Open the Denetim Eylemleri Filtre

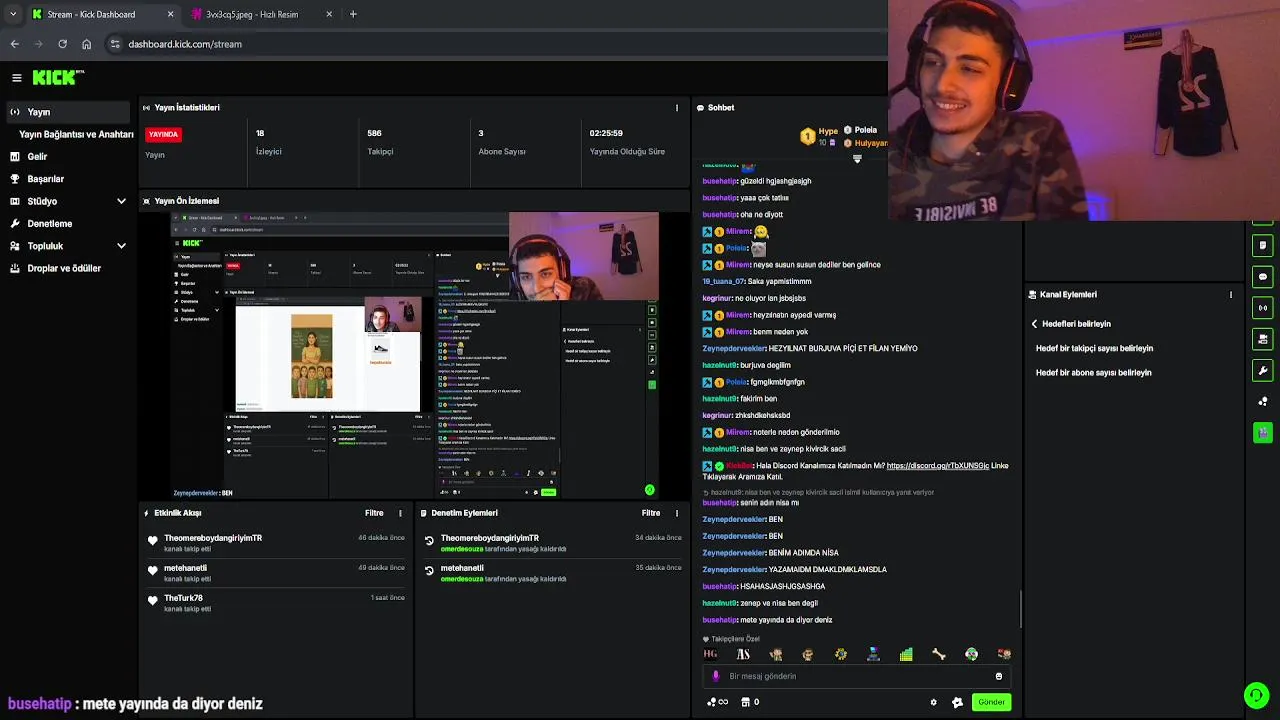651,513
